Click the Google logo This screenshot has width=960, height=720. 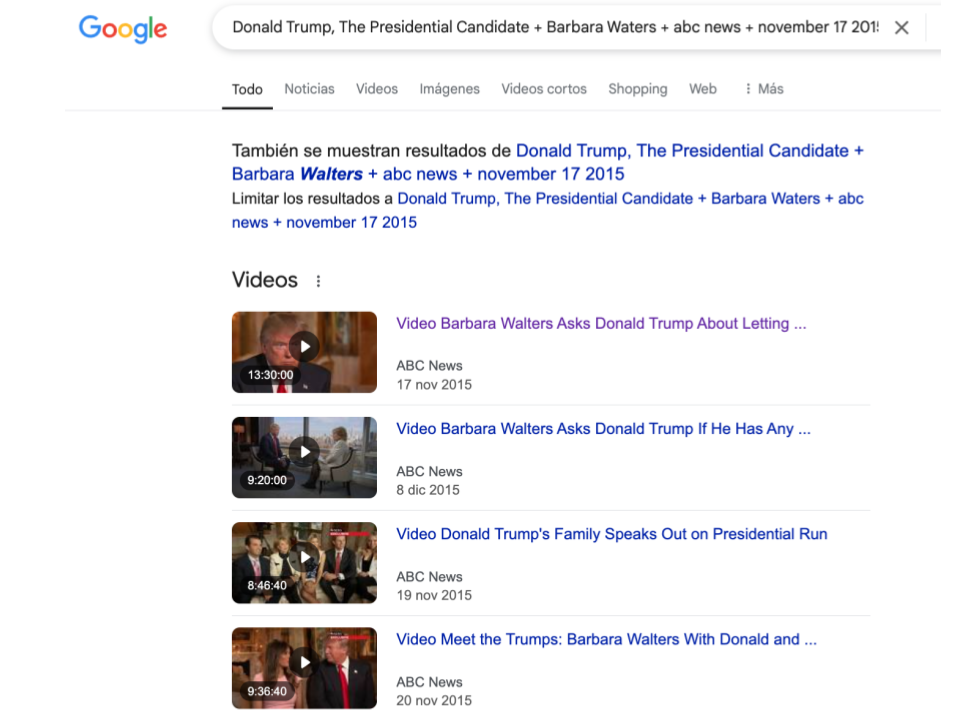[x=123, y=29]
